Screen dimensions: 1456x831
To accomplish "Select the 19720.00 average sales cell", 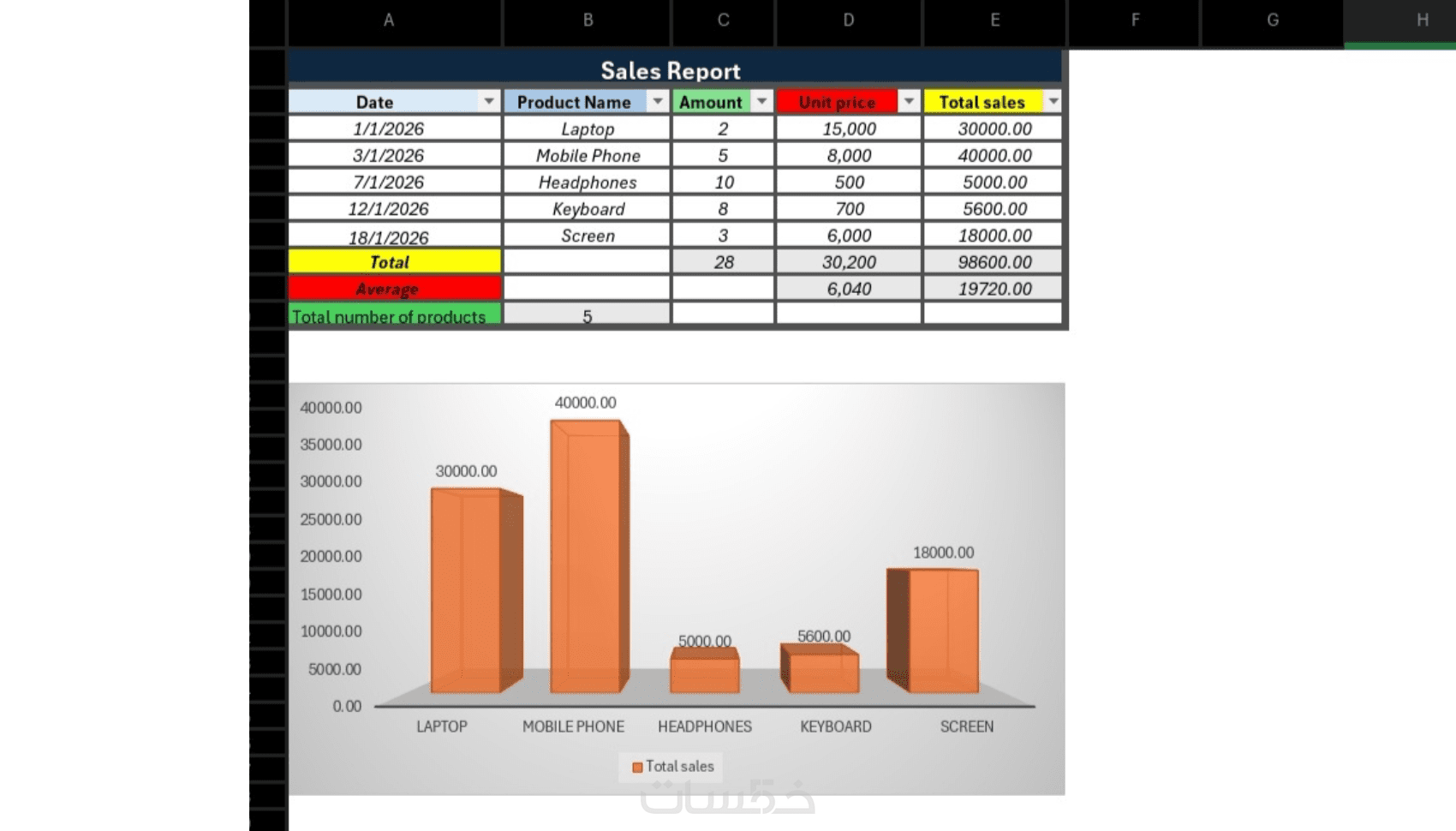I will pyautogui.click(x=994, y=288).
